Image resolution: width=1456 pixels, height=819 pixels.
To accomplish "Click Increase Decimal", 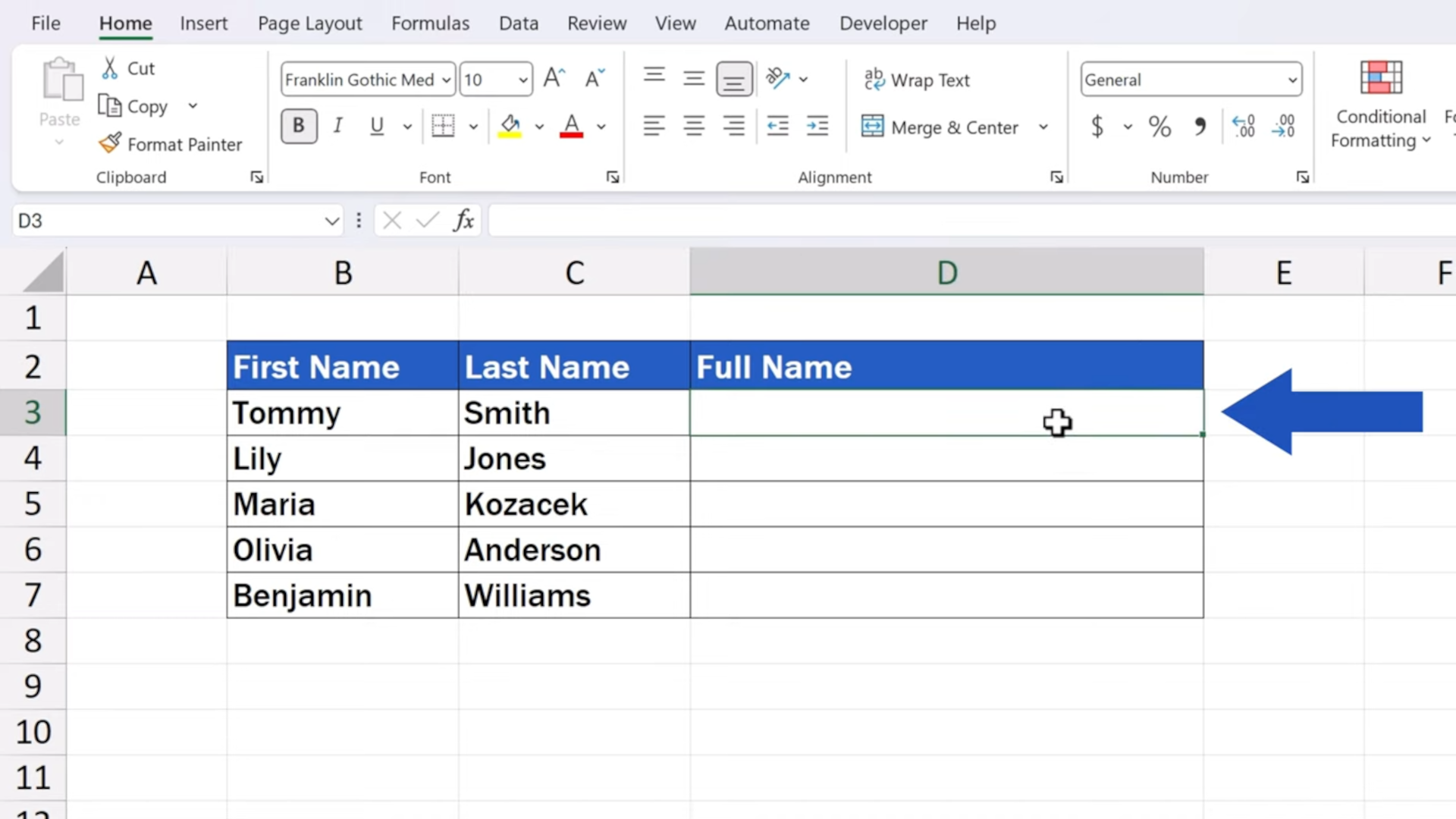I will tap(1244, 126).
